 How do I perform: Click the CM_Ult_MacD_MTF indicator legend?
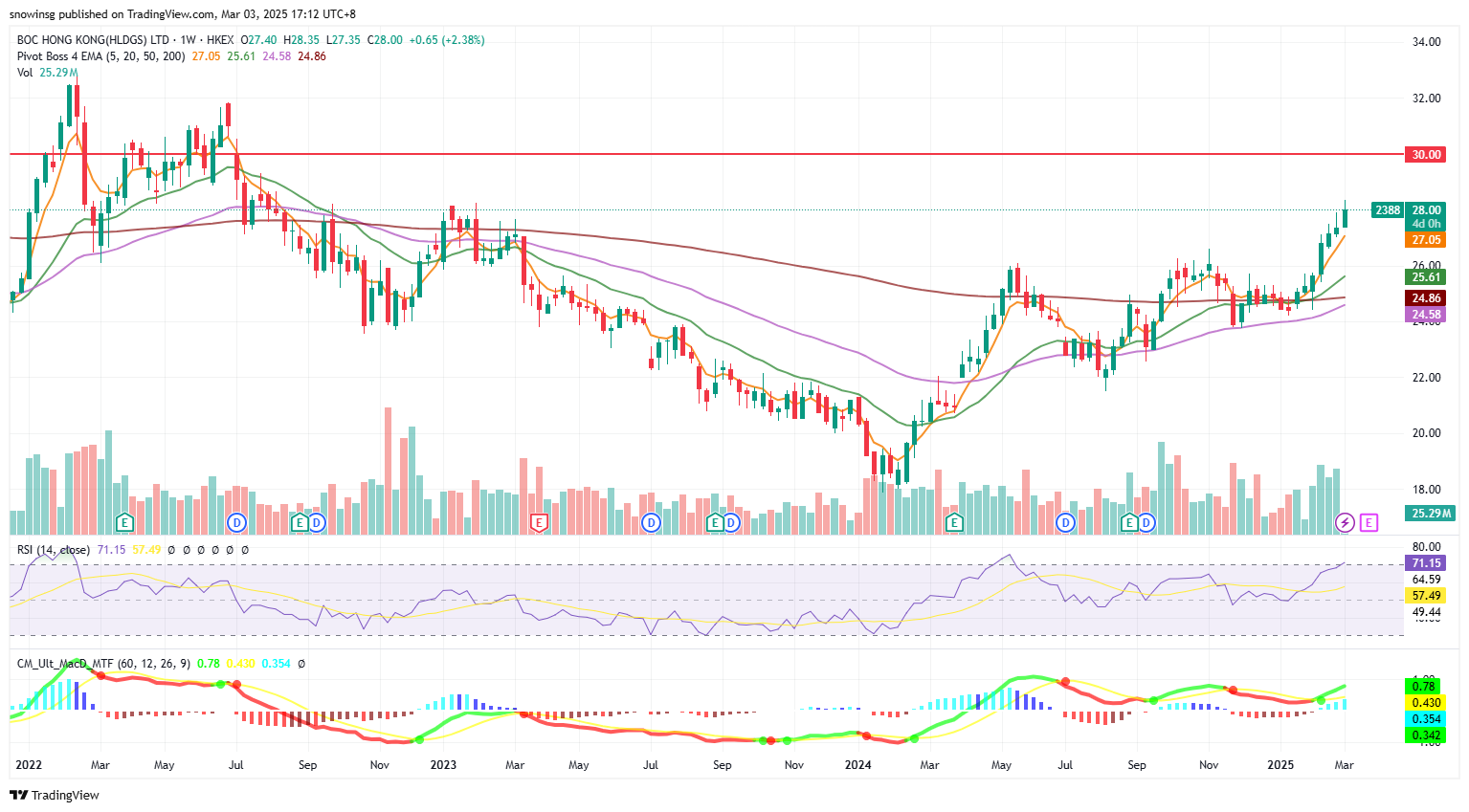pos(103,663)
